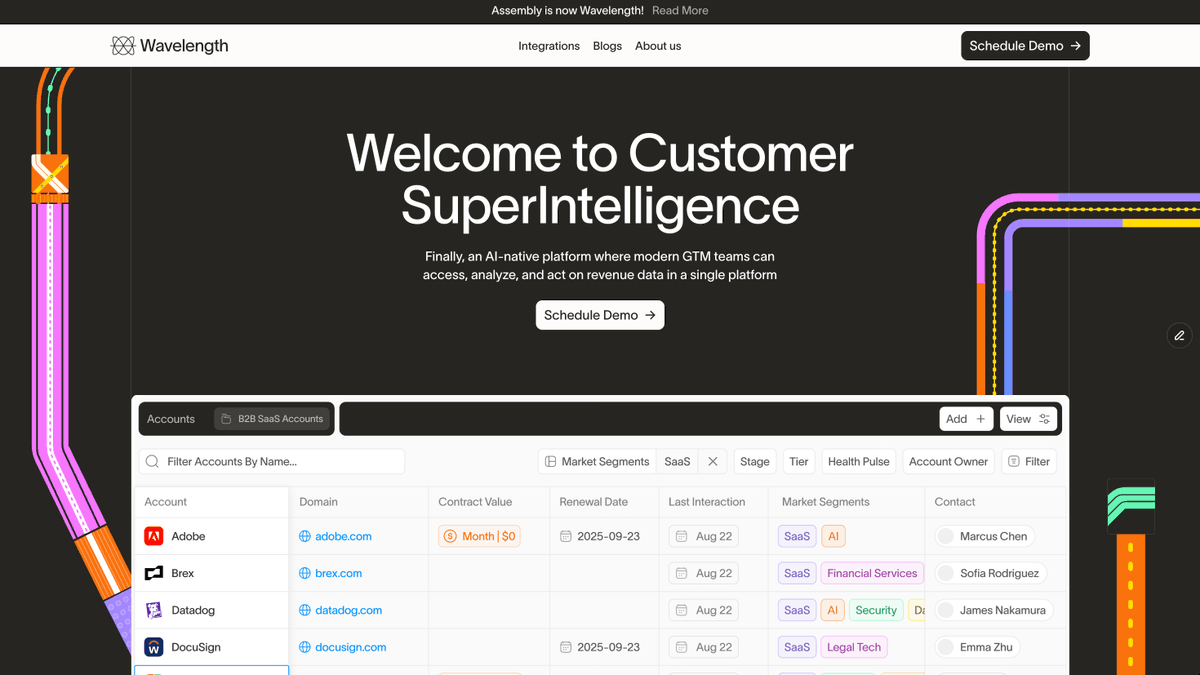Remove the SaaS filter with the X
The height and width of the screenshot is (675, 1200).
[713, 462]
